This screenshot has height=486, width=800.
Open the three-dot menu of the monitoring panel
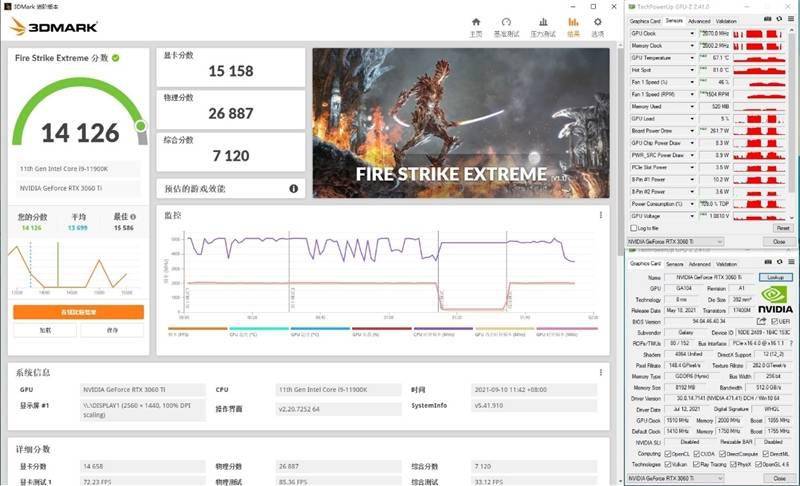click(x=601, y=215)
